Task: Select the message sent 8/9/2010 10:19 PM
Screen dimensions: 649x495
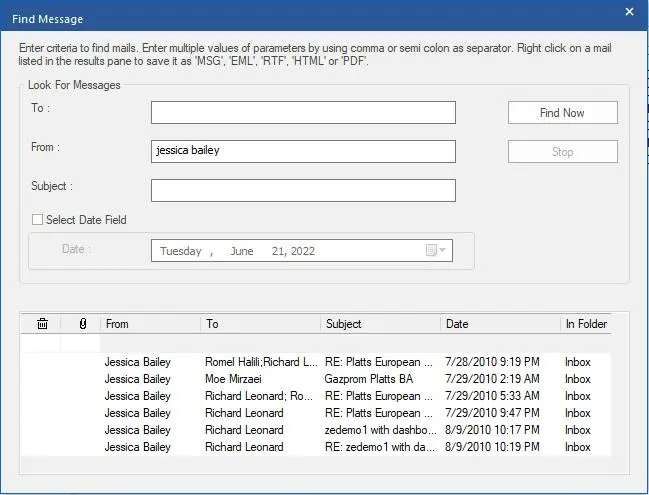Action: tap(315, 447)
